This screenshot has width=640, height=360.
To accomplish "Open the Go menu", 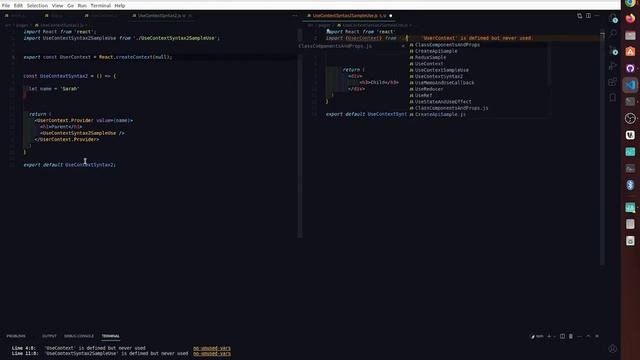I will [x=71, y=6].
